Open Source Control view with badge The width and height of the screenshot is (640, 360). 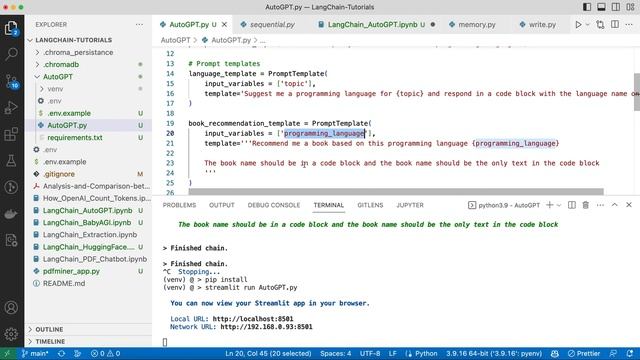pyautogui.click(x=11, y=81)
